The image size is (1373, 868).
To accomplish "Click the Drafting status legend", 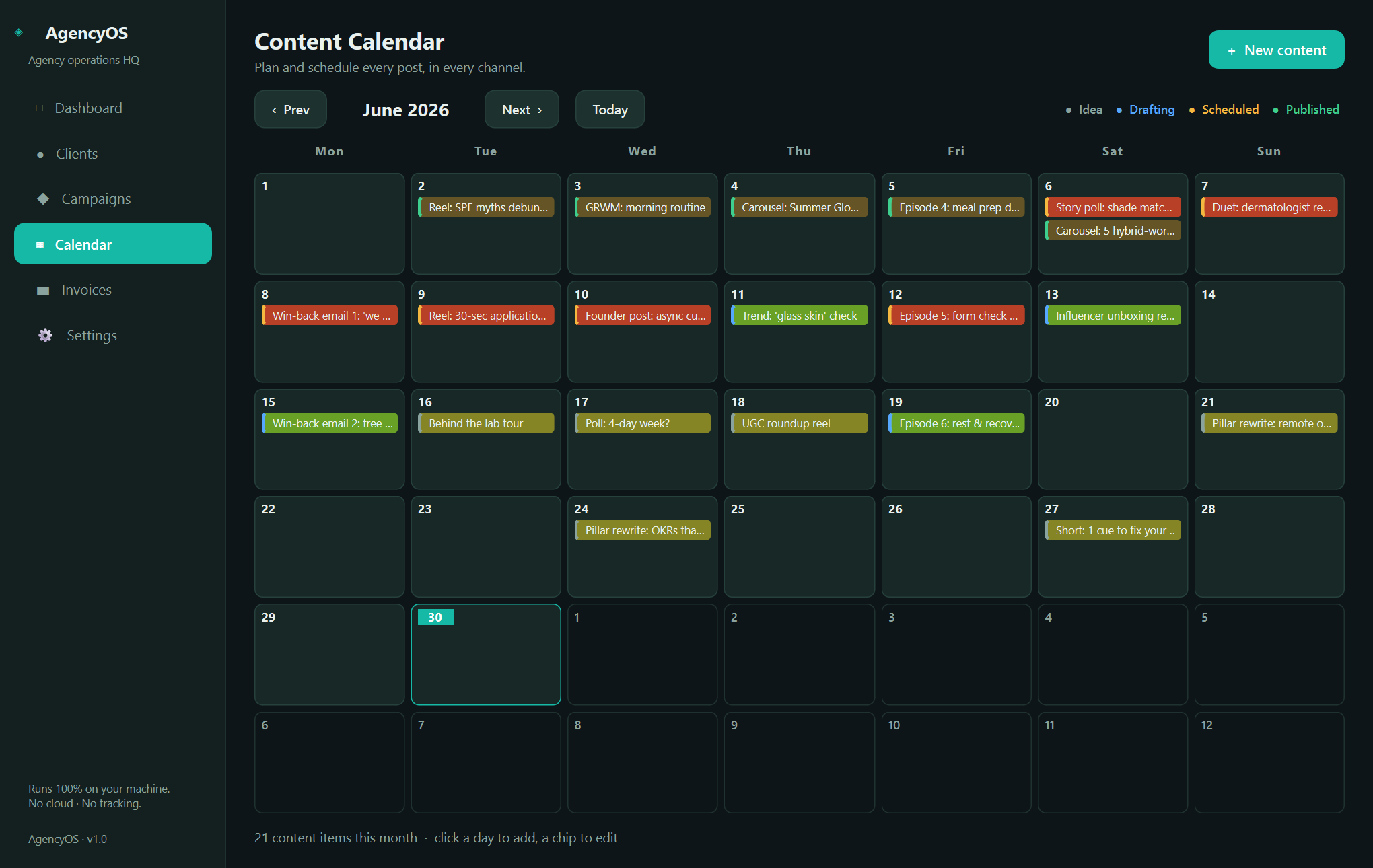I will point(1146,110).
